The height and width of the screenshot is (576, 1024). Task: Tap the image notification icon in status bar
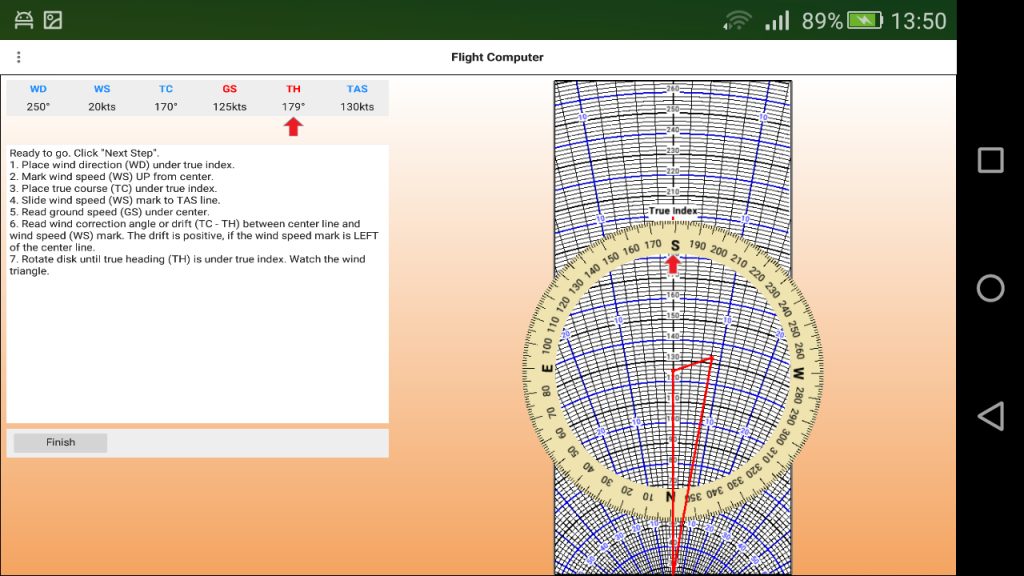click(x=53, y=20)
